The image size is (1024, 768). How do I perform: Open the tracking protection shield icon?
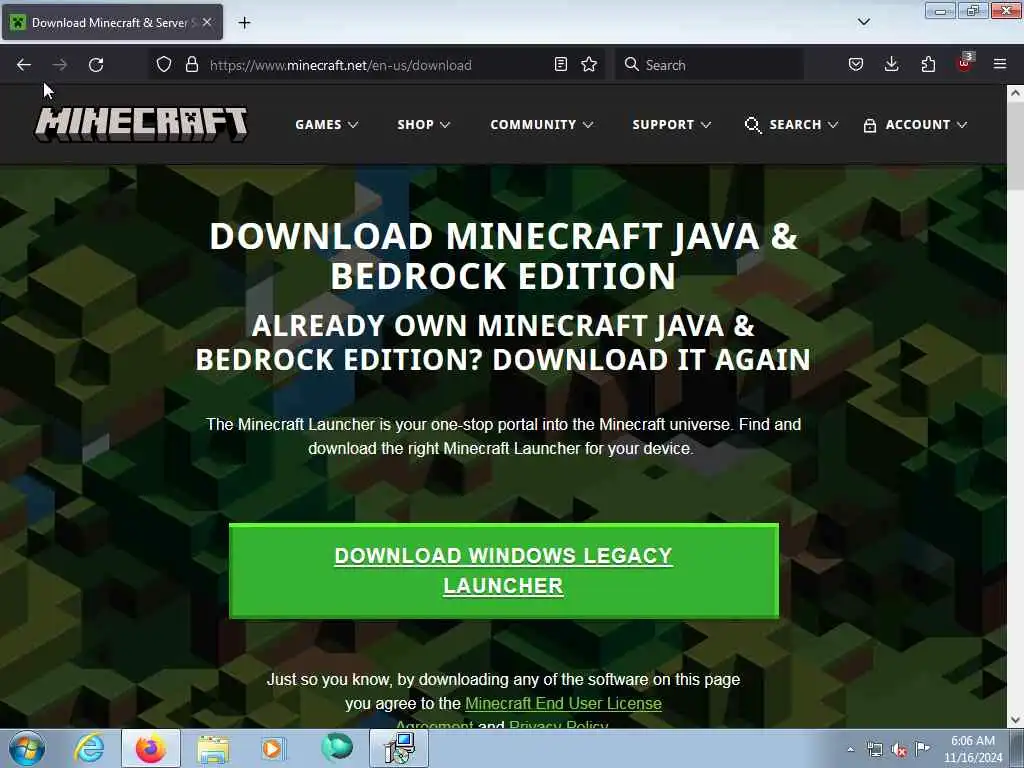(x=164, y=64)
